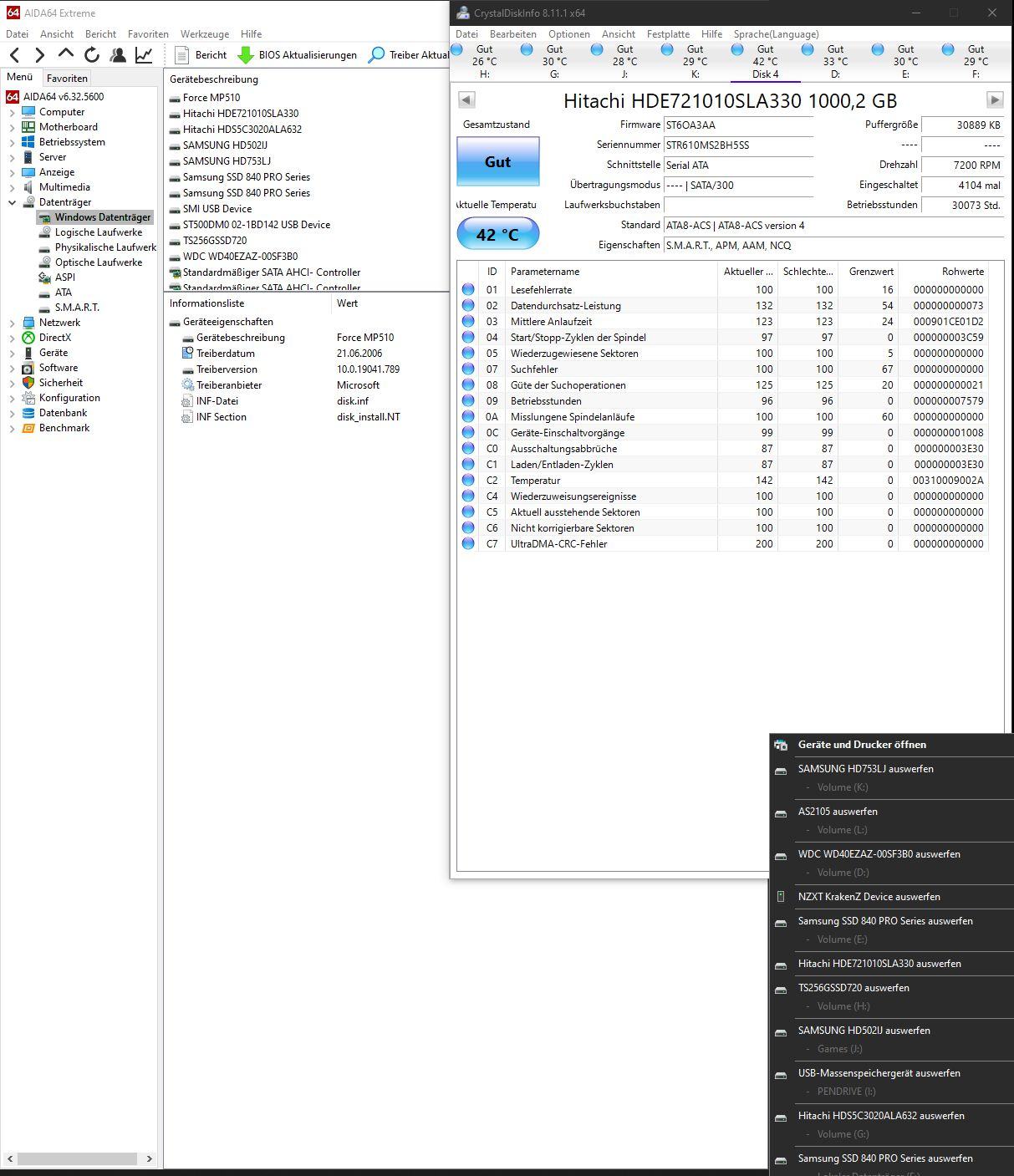Click the AIDA64 back navigation arrow
Screen dimensions: 1014x1176
click(x=15, y=55)
